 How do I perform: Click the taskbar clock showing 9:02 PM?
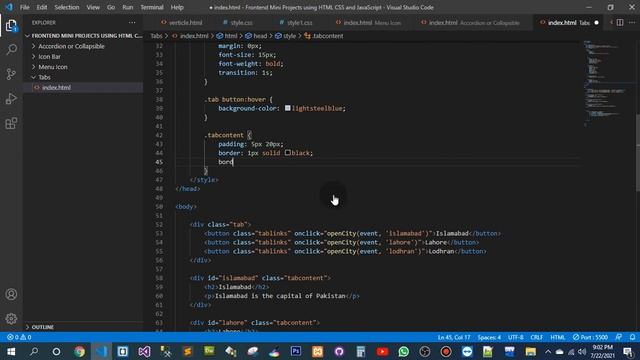[602, 351]
